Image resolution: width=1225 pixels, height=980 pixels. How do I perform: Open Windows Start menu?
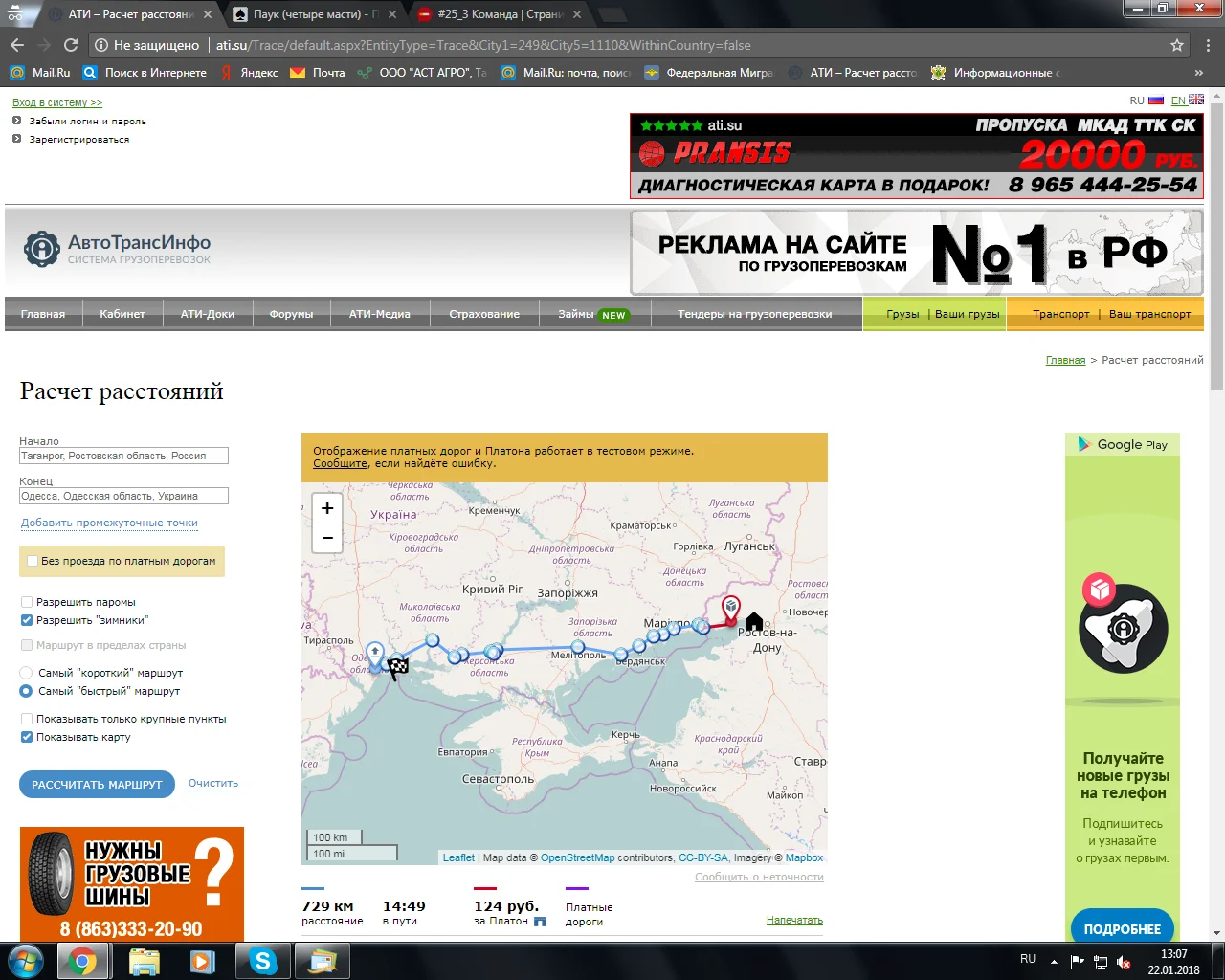26,960
